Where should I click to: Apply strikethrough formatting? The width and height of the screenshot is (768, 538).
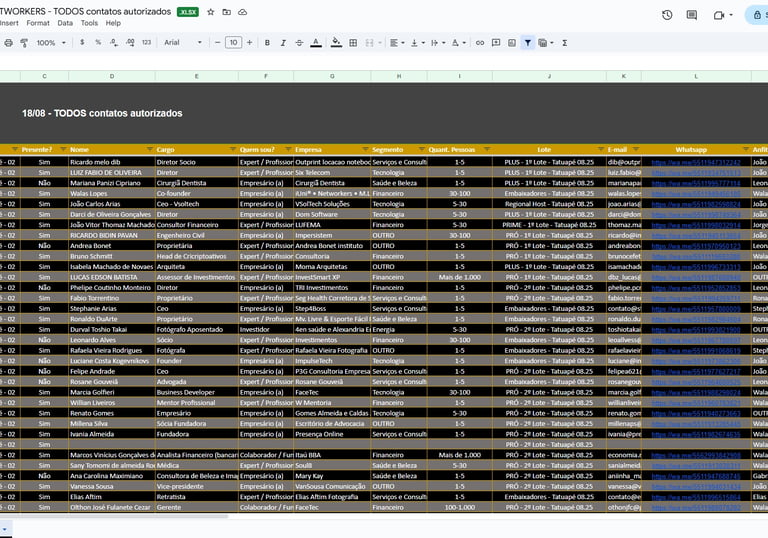pyautogui.click(x=299, y=43)
